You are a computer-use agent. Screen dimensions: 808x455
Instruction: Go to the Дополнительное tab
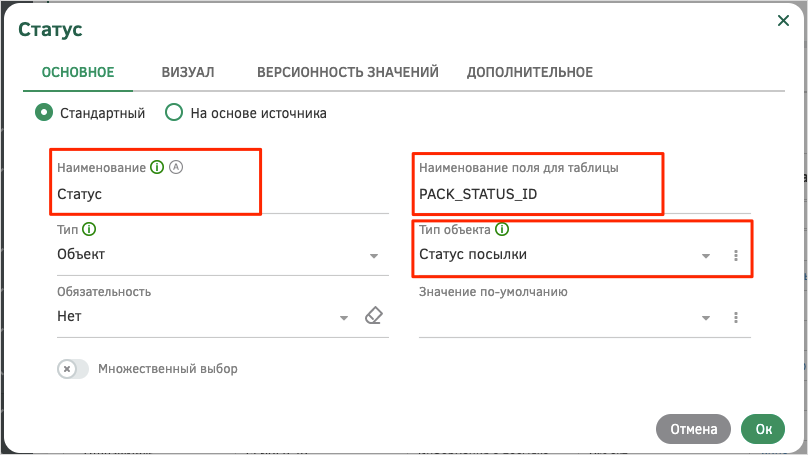point(530,72)
